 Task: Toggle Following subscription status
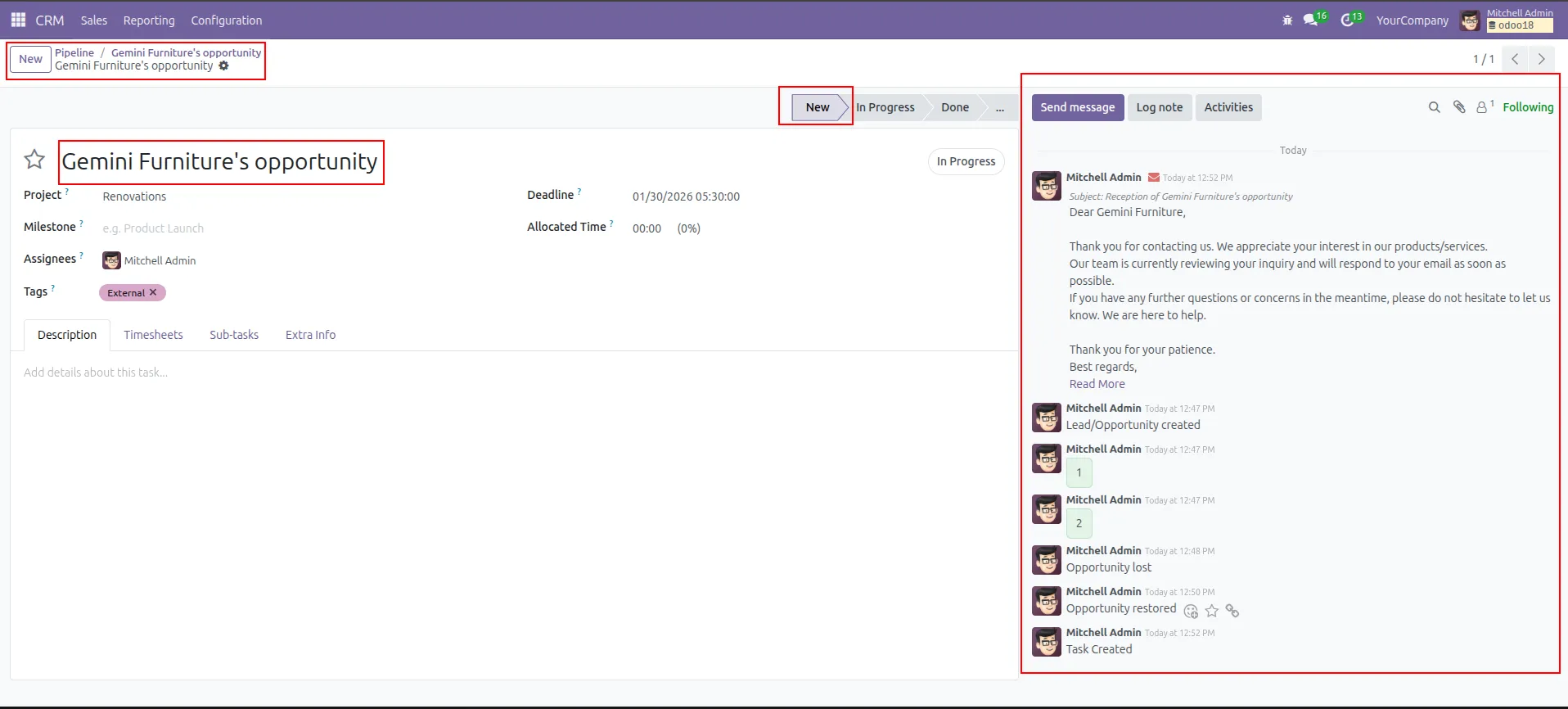[x=1527, y=107]
